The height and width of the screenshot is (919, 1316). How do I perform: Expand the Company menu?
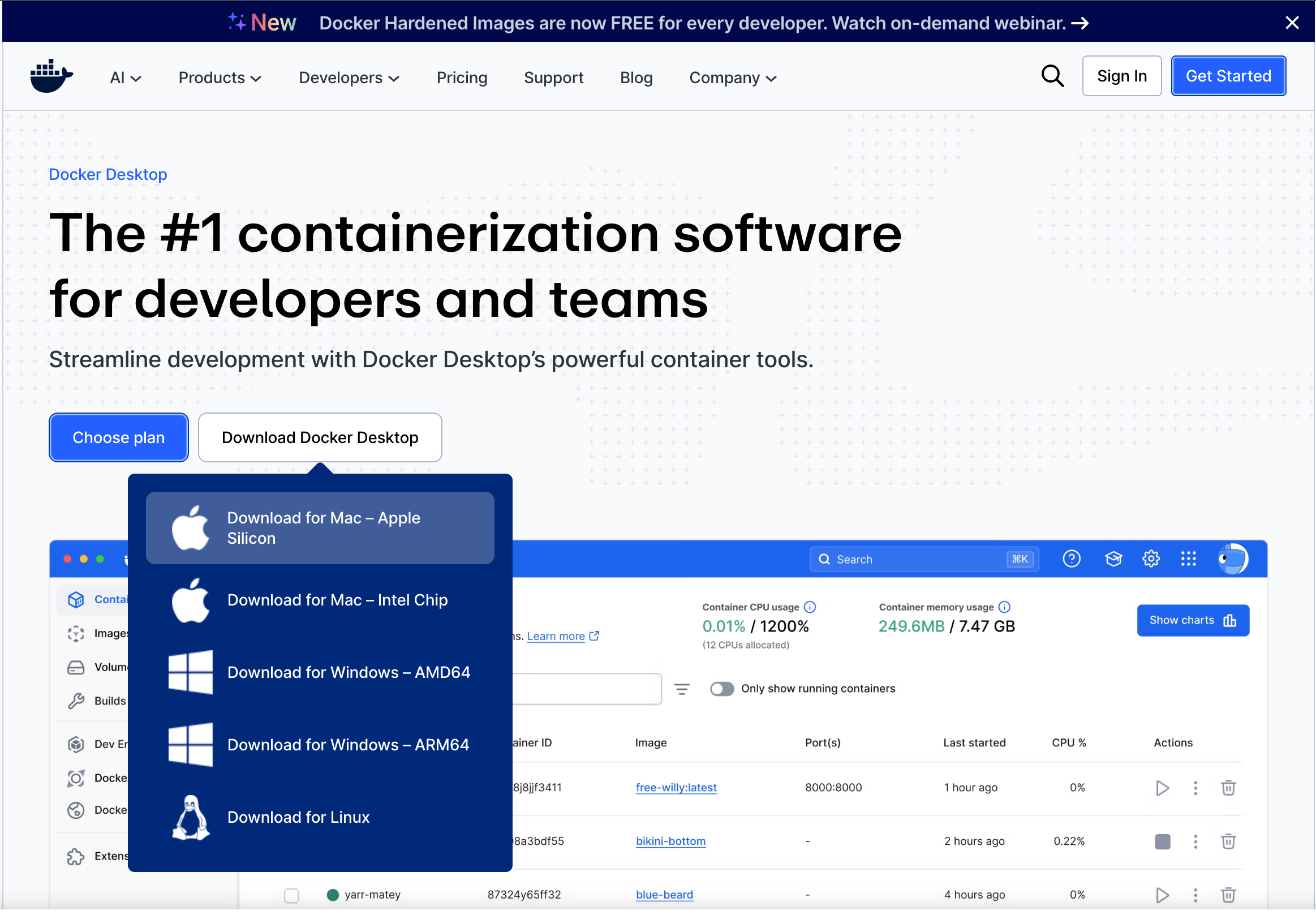(733, 78)
